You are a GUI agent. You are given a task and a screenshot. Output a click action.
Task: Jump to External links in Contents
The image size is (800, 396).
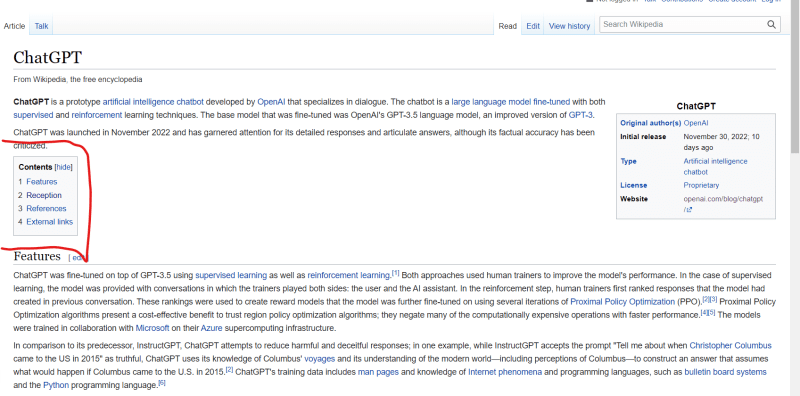click(49, 221)
